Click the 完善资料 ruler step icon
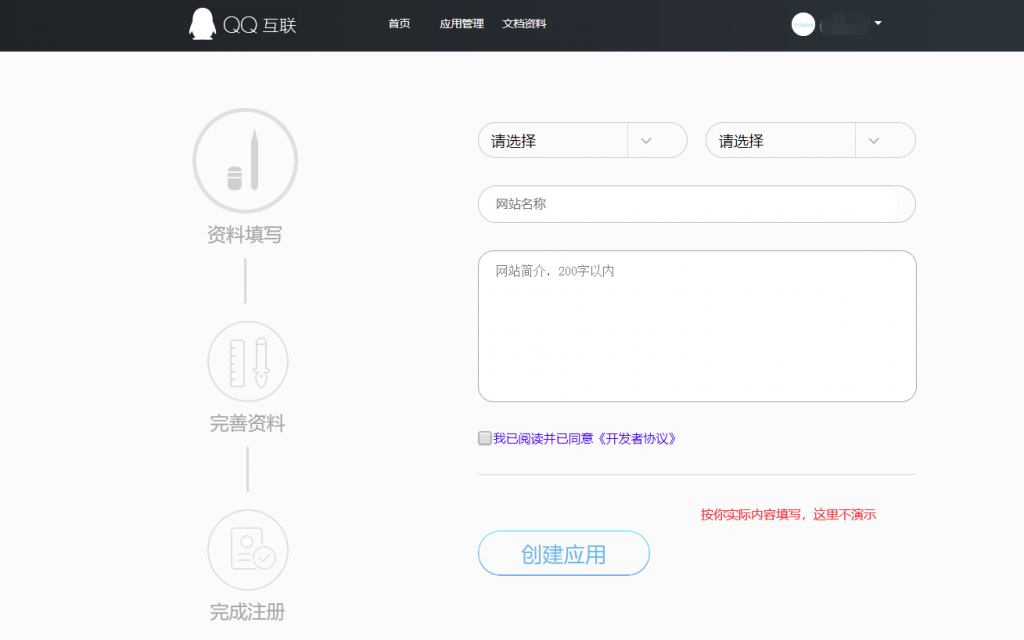Viewport: 1024px width, 640px height. [x=247, y=361]
